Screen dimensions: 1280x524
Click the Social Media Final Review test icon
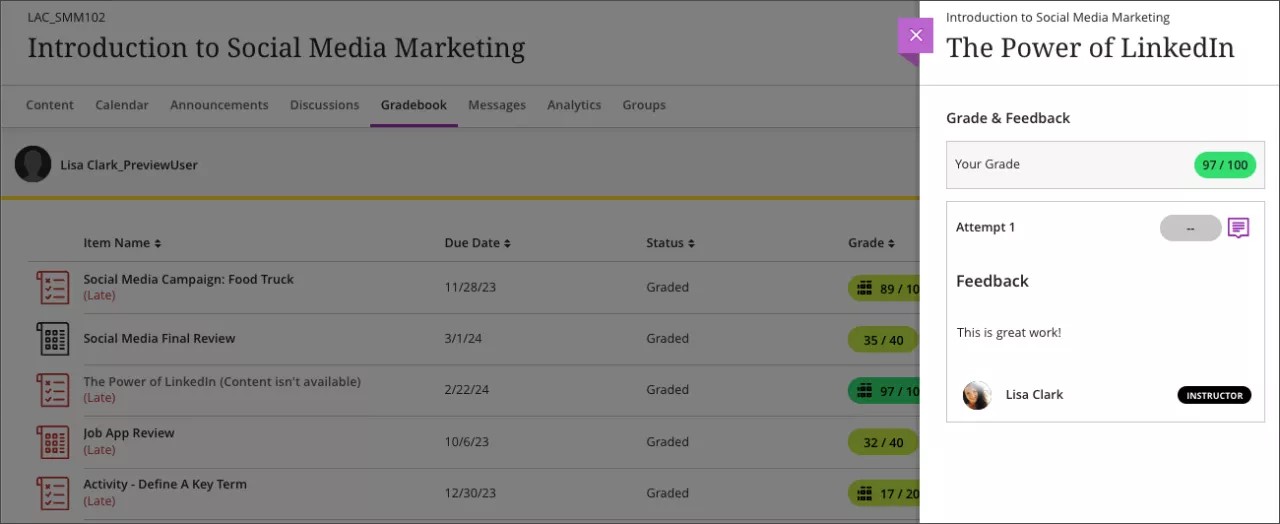click(53, 339)
